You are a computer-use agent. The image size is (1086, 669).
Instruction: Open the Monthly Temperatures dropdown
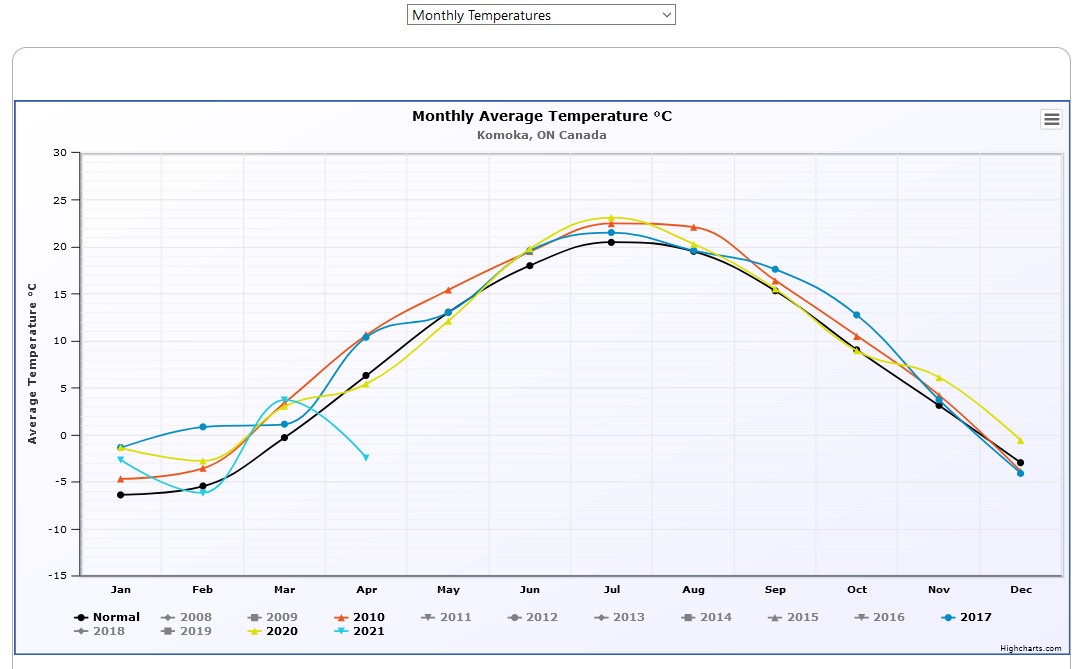(541, 15)
